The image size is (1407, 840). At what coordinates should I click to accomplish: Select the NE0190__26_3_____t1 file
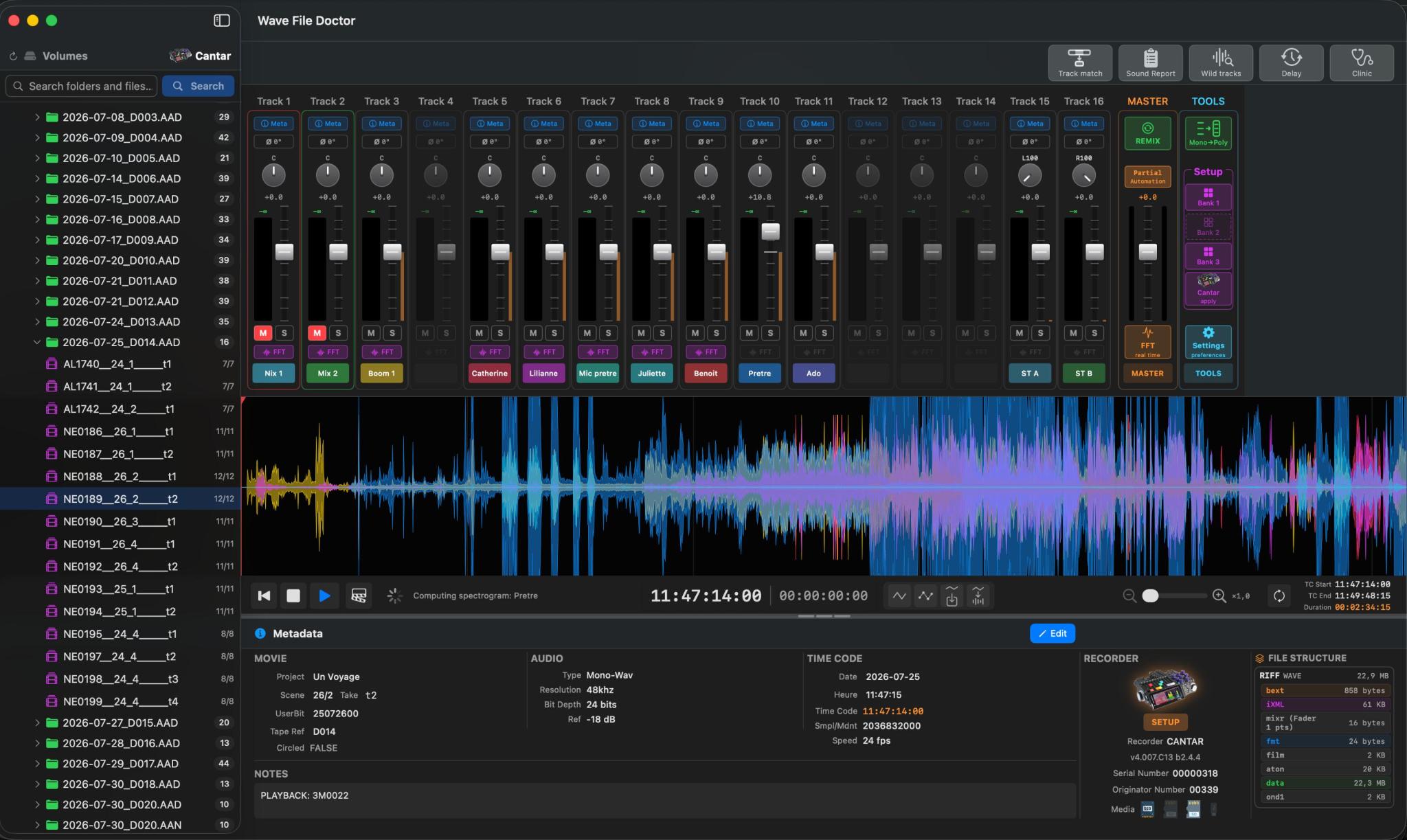pos(120,521)
